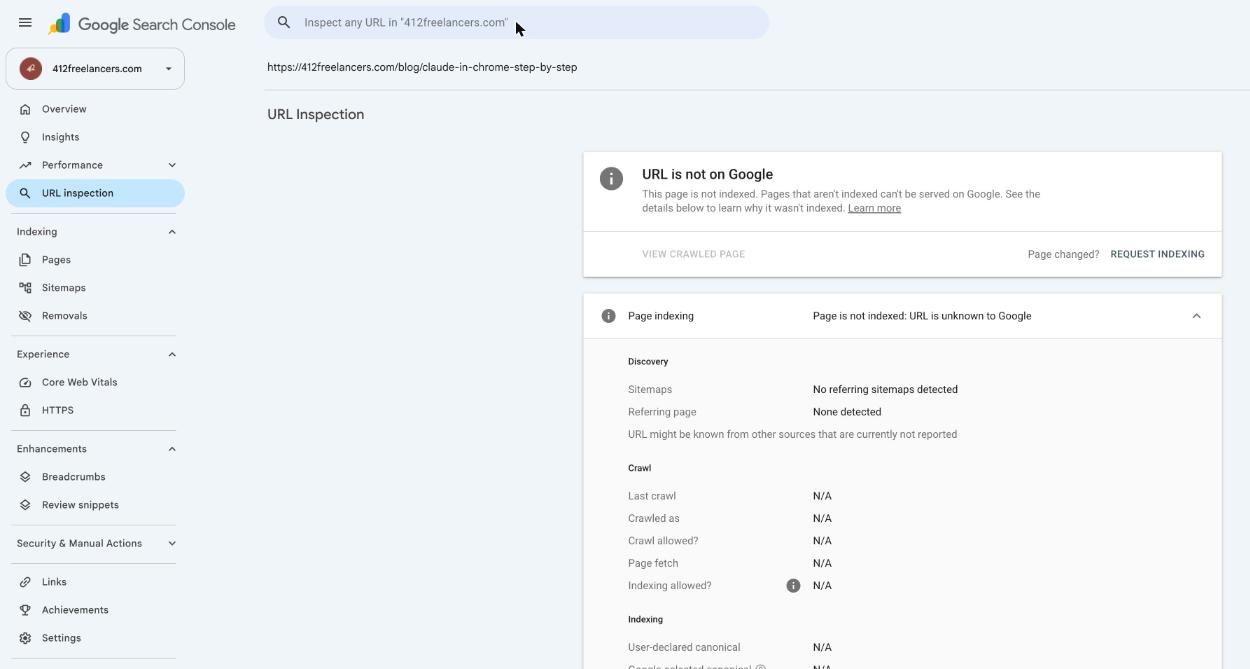This screenshot has width=1250, height=669.
Task: Click the 412freelancers.com property avatar icon
Action: [31, 68]
